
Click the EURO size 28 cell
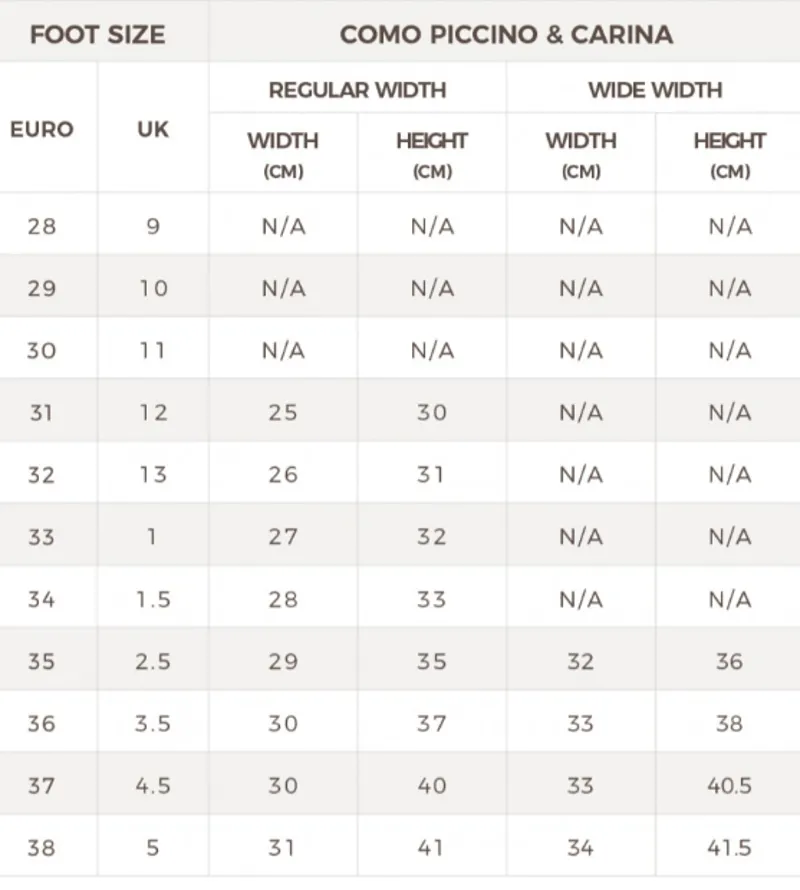pyautogui.click(x=42, y=226)
